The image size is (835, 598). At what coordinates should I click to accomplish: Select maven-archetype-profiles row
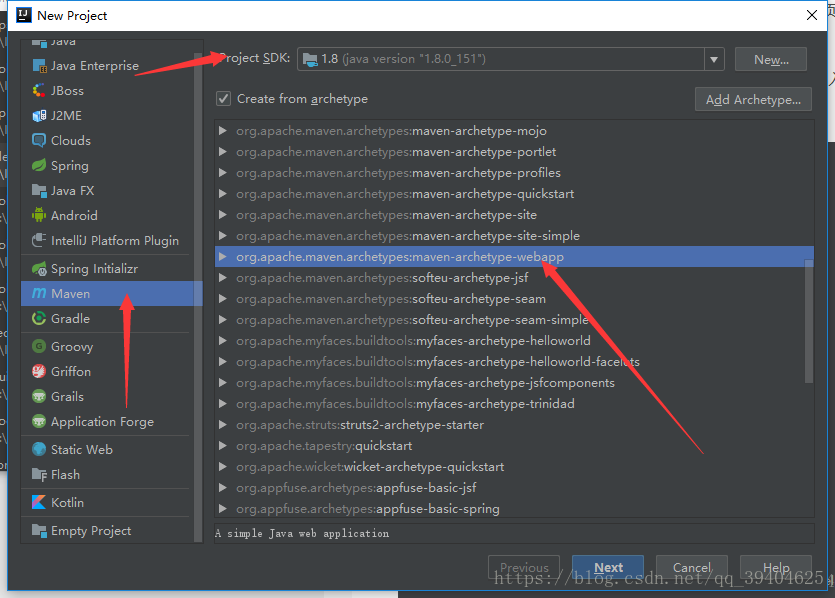pyautogui.click(x=514, y=173)
